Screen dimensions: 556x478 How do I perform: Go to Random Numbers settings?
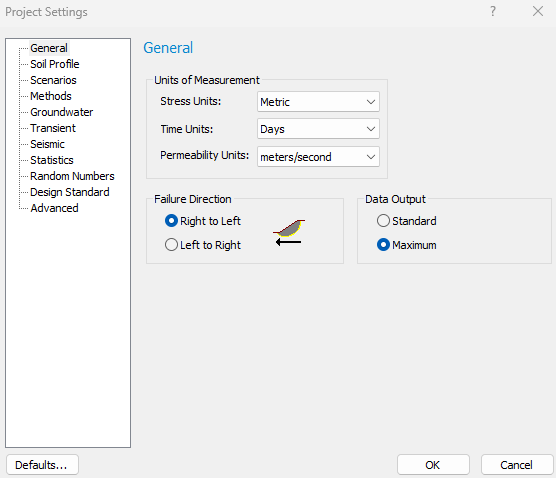tap(72, 176)
